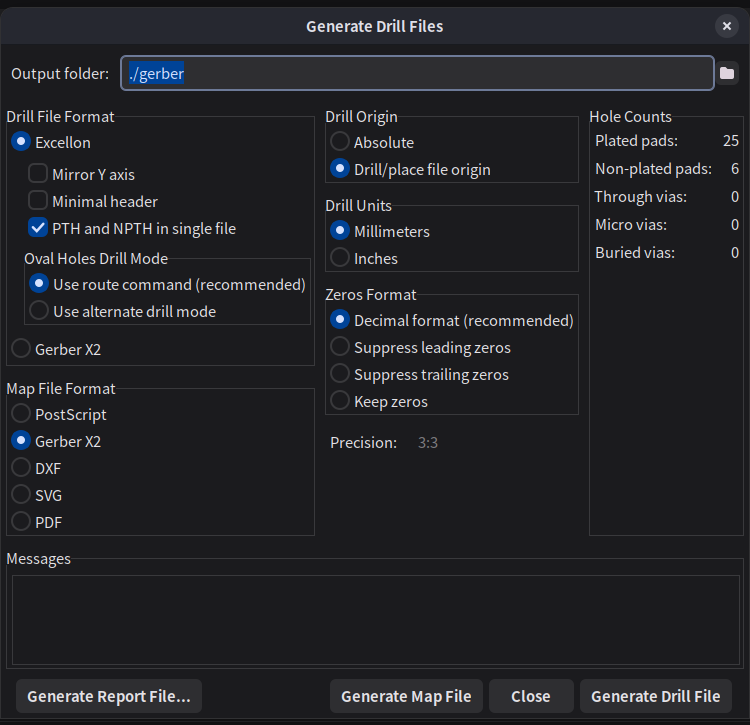Set drill origin to Absolute

point(340,143)
